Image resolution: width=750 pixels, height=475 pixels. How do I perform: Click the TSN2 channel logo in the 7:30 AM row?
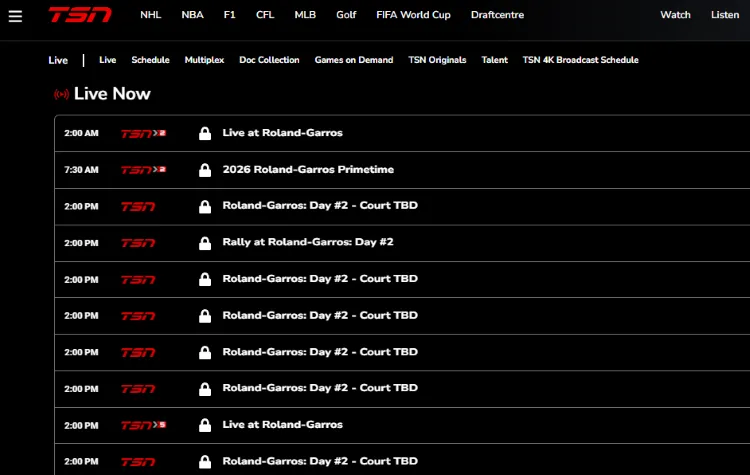(143, 170)
